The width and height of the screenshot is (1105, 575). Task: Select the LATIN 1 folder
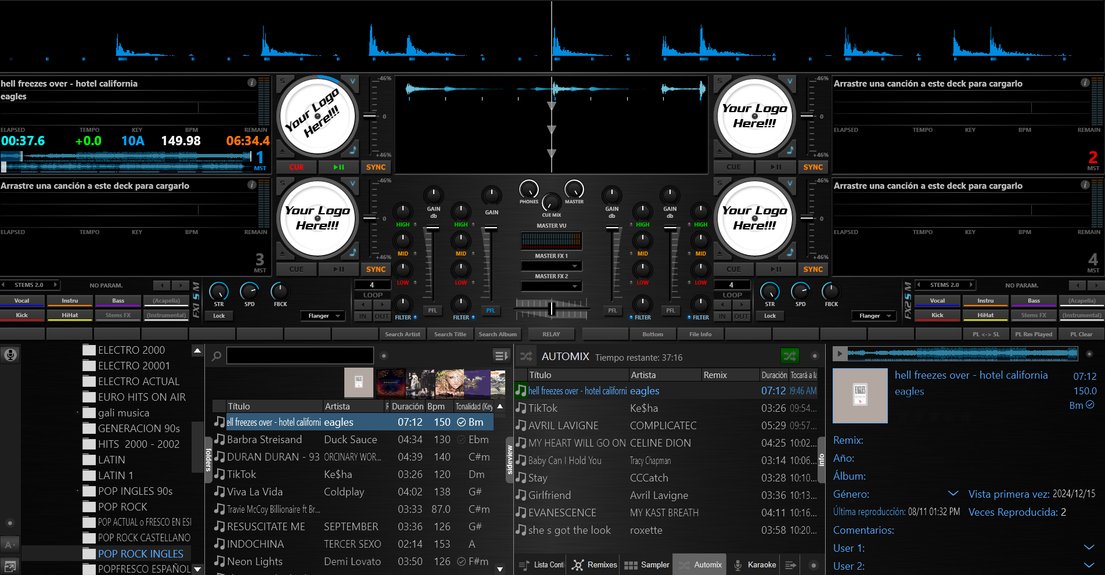point(116,475)
